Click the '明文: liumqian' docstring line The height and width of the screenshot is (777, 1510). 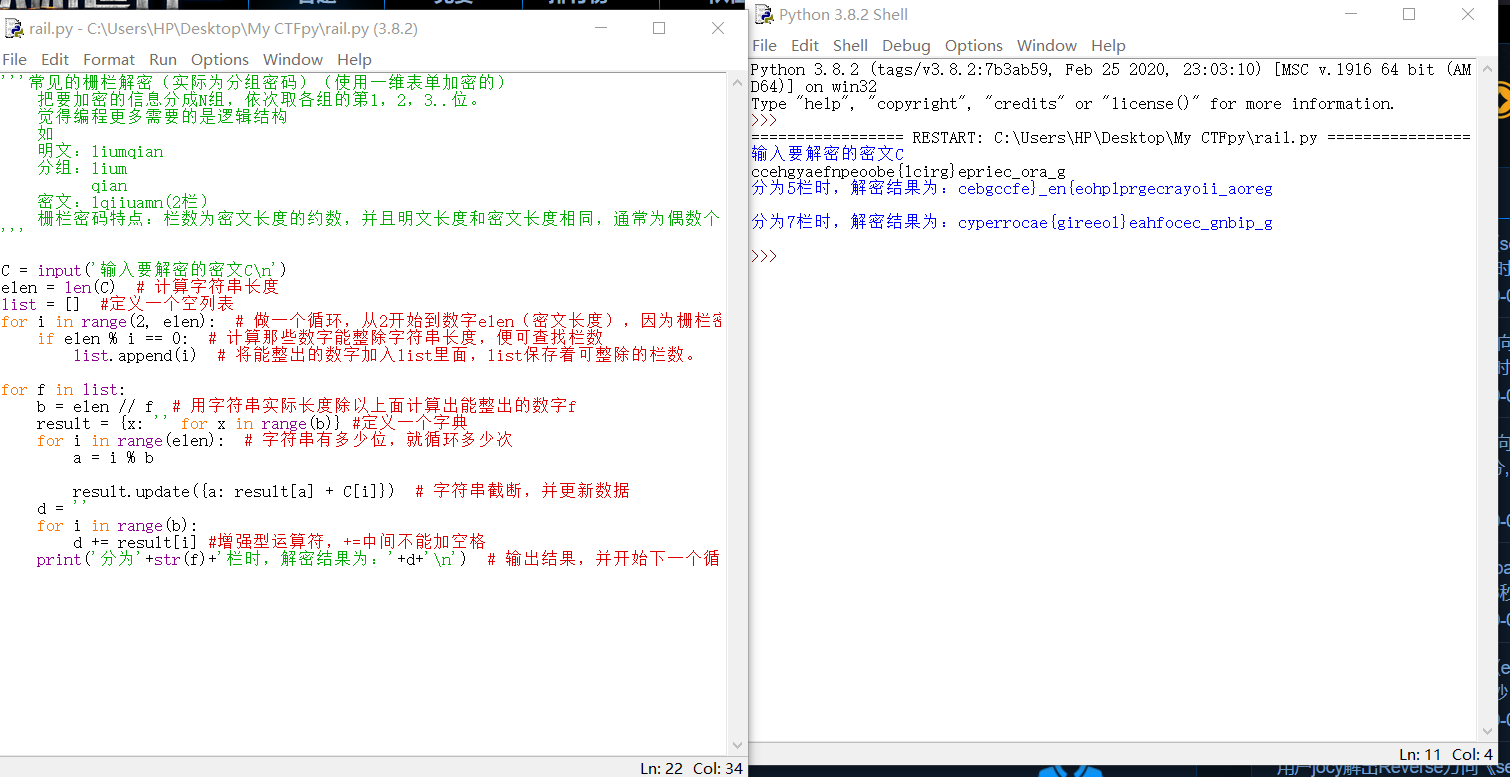pyautogui.click(x=100, y=151)
